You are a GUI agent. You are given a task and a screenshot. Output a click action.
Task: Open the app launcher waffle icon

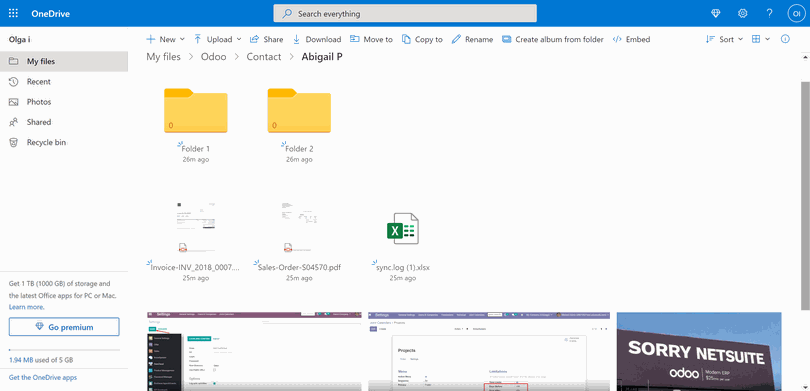[13, 13]
